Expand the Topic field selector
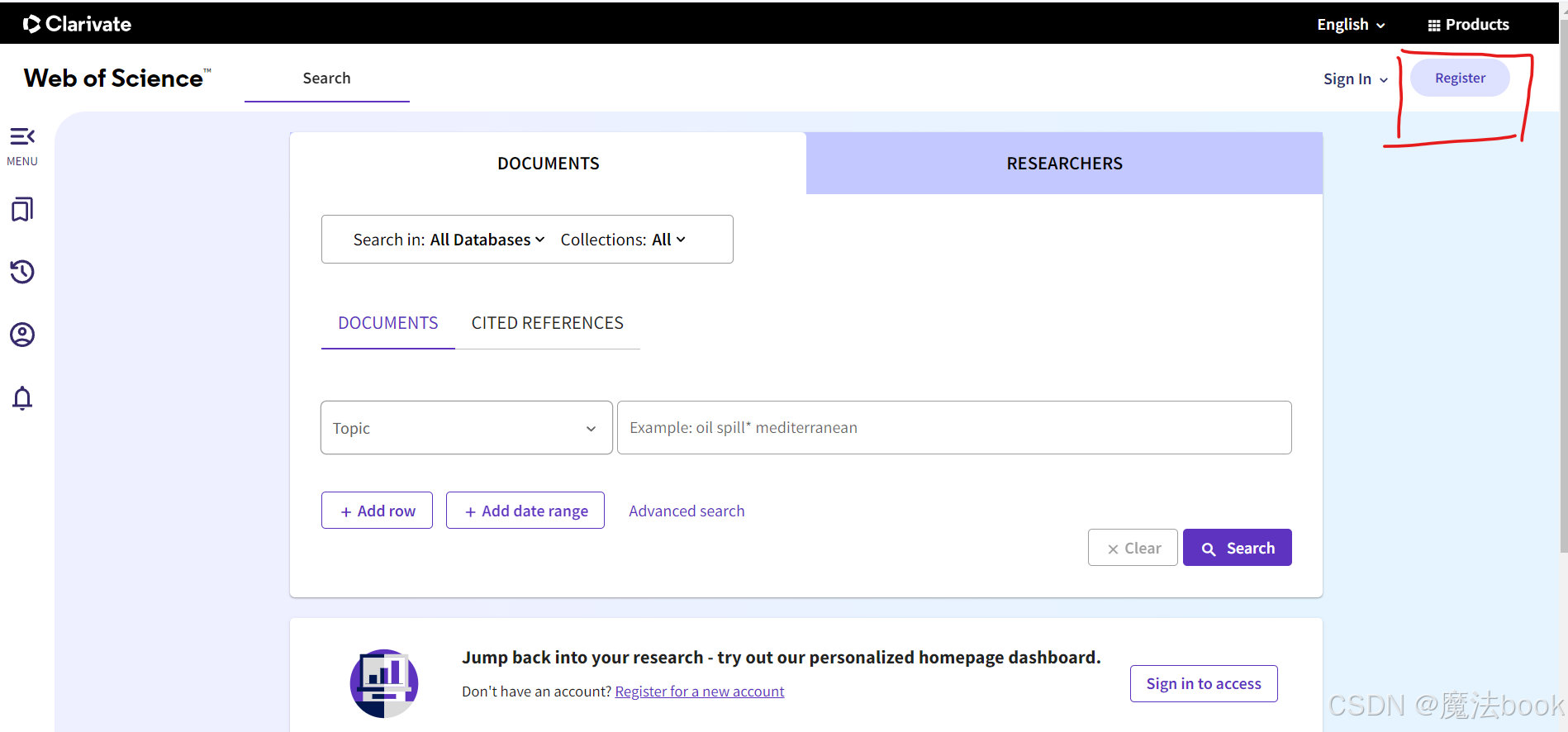 click(467, 428)
